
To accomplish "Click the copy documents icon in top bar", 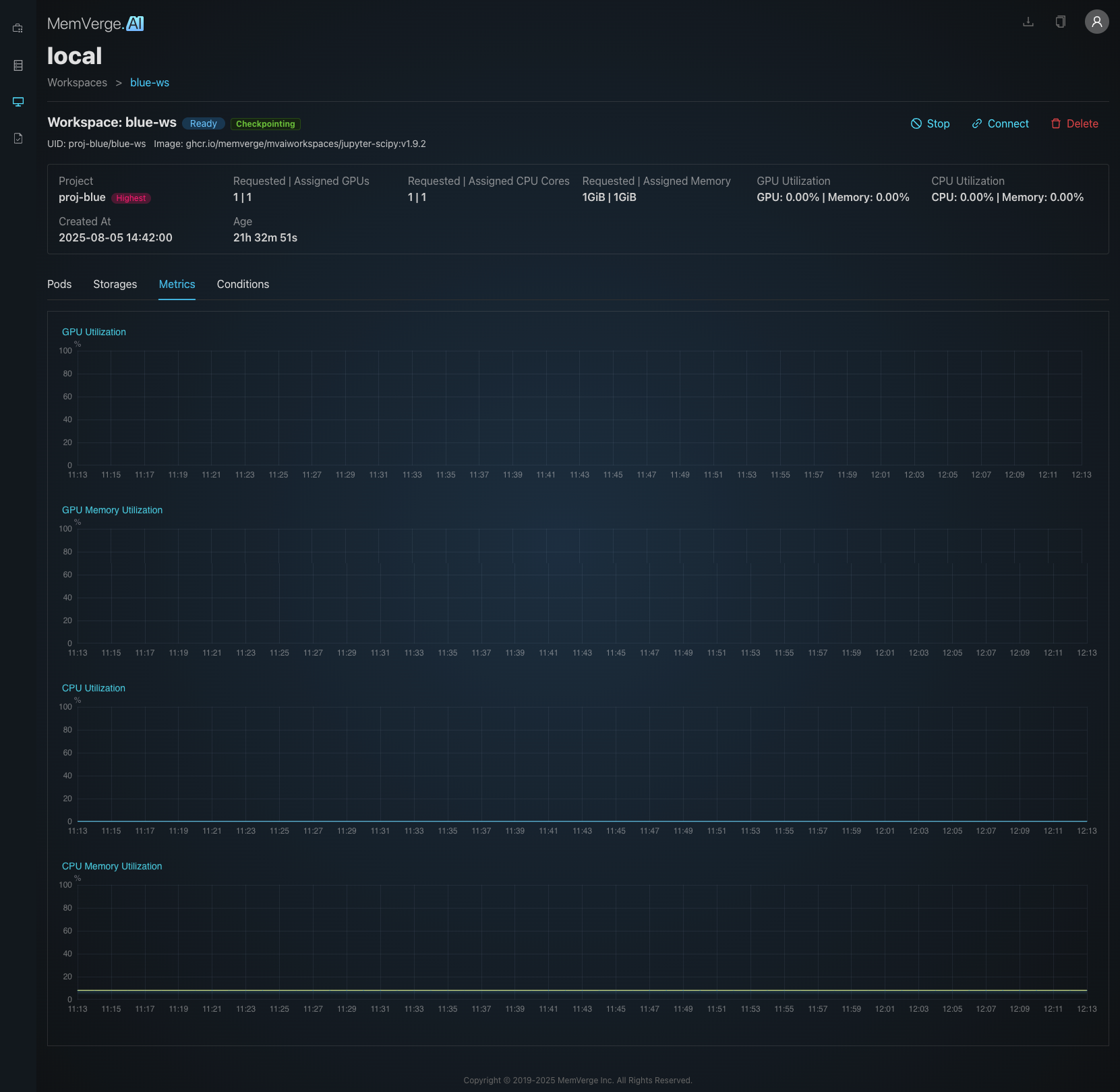I will point(1060,22).
